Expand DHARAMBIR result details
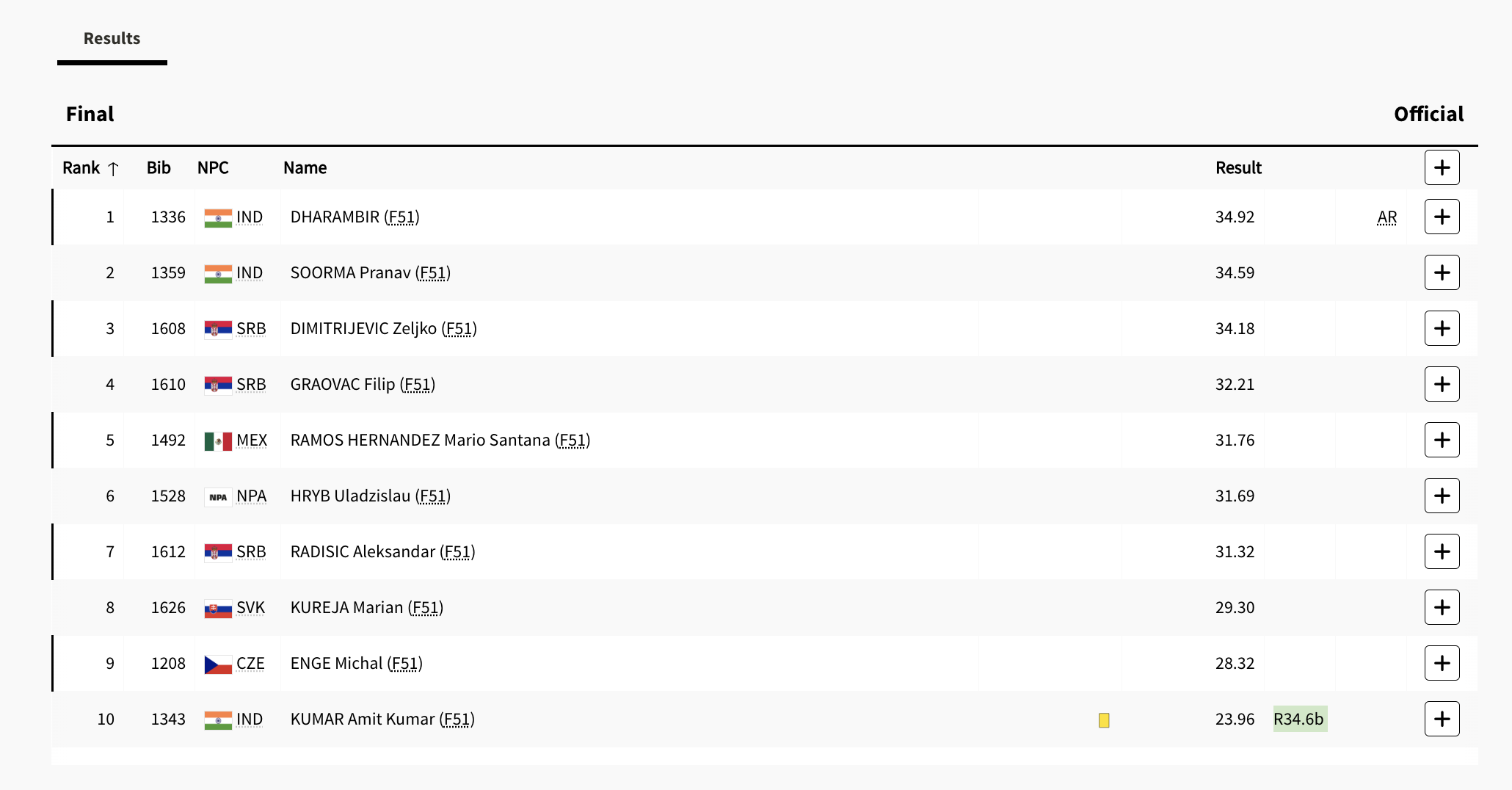Screen dimensions: 1512x790 point(1442,217)
